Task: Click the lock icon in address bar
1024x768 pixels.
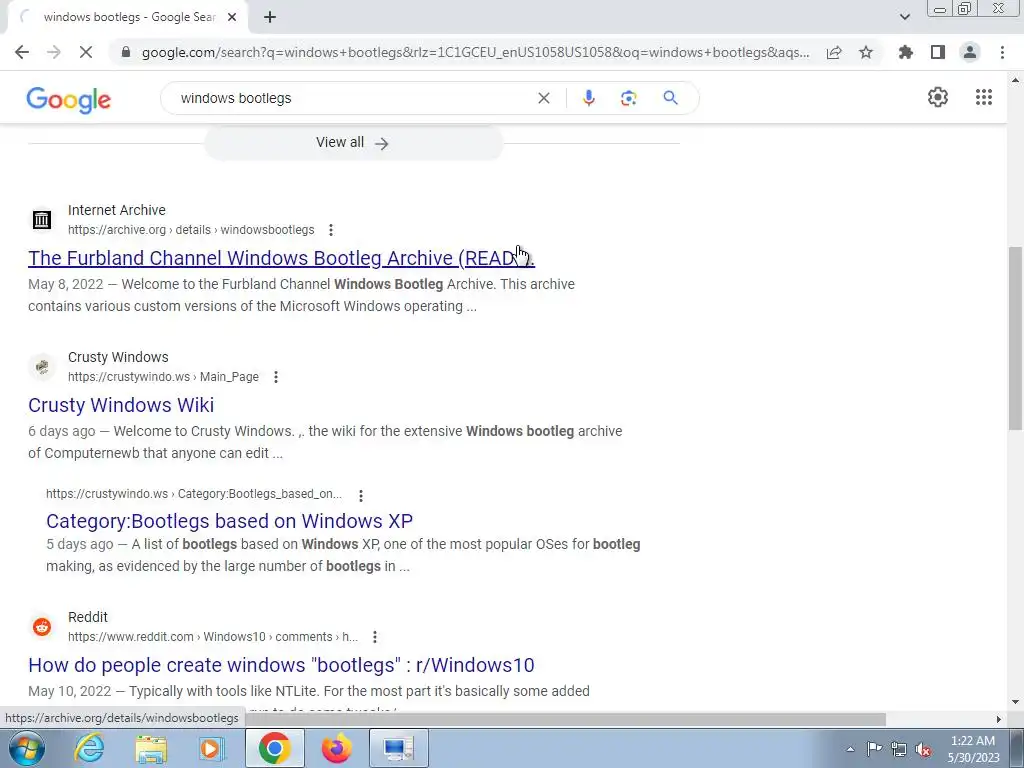Action: point(126,52)
